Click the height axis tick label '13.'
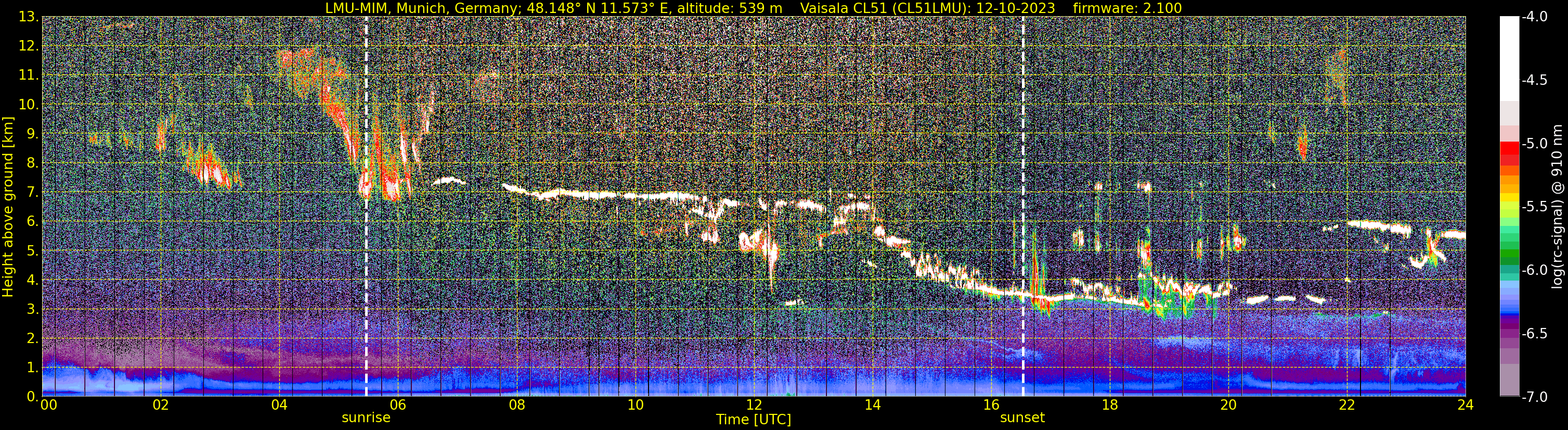1568x430 pixels. 29,17
